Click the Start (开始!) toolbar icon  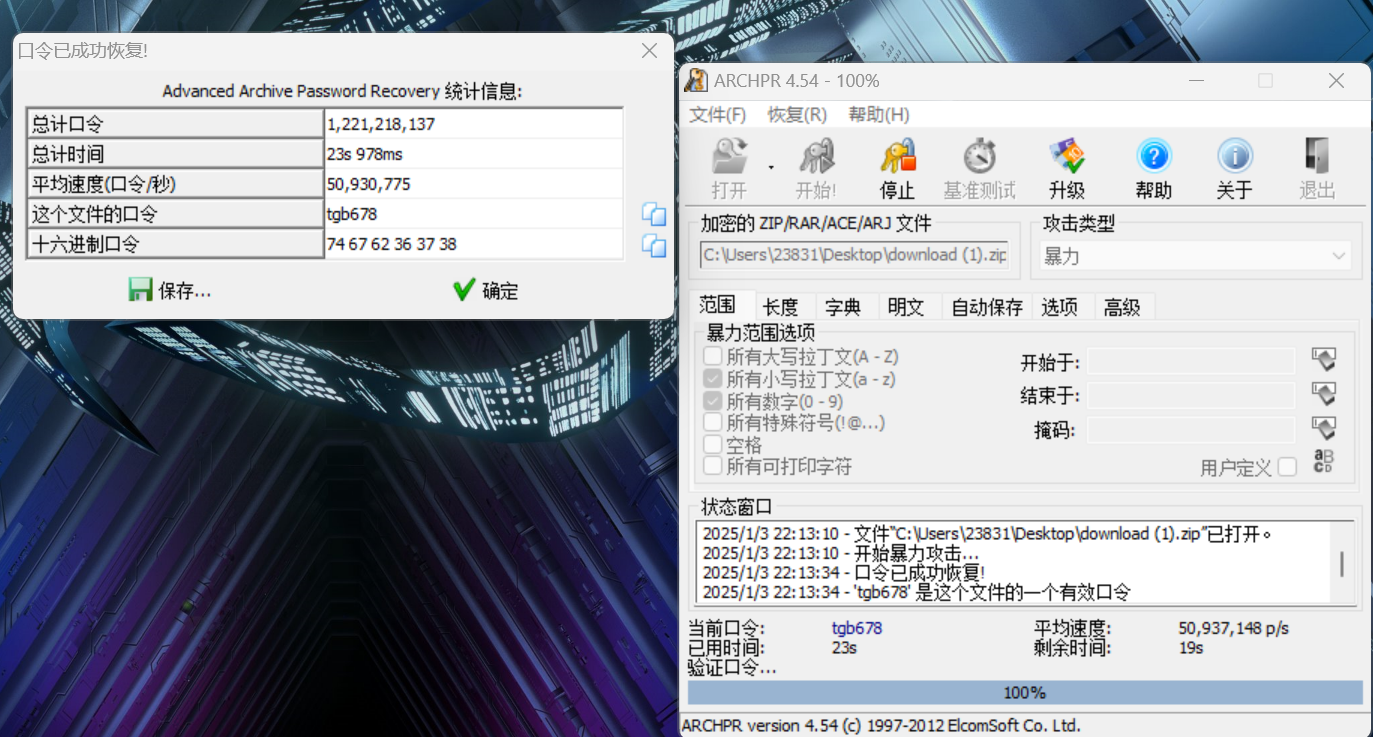[x=816, y=168]
